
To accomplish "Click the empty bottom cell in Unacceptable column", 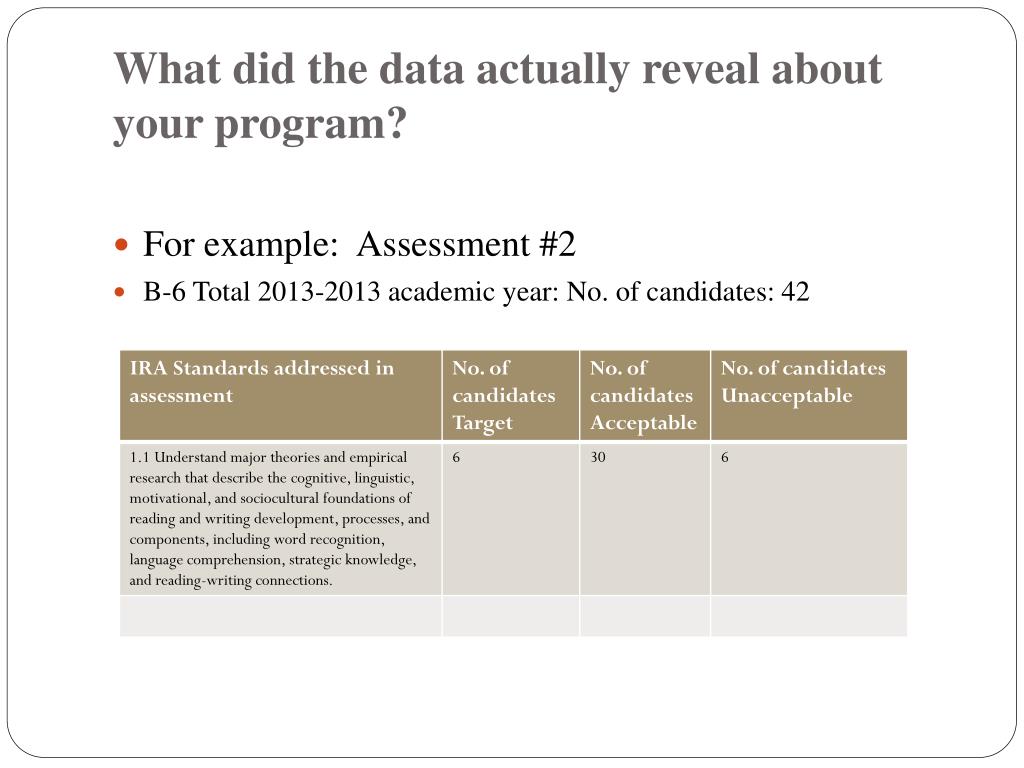I will [809, 616].
